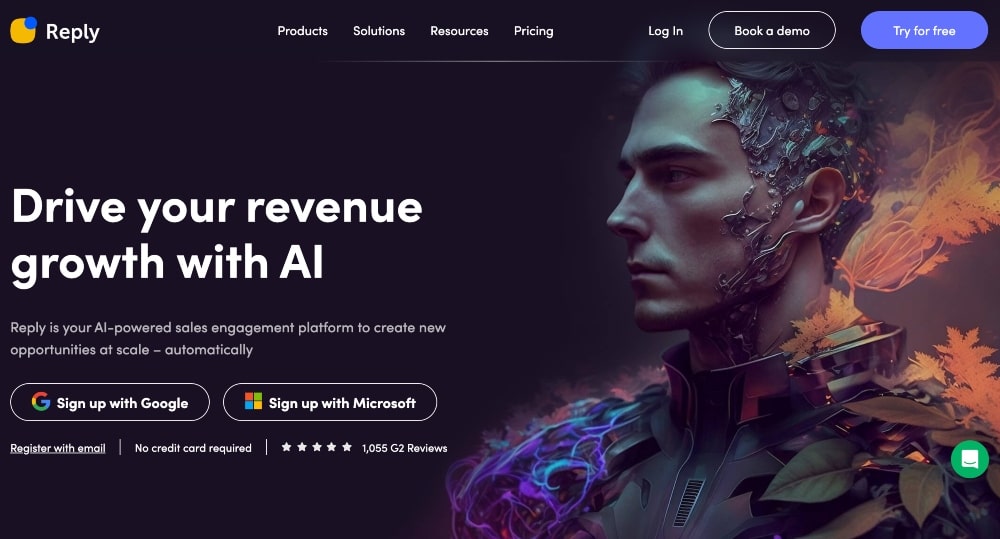Click the Book a demo button
The height and width of the screenshot is (539, 1000).
point(772,30)
